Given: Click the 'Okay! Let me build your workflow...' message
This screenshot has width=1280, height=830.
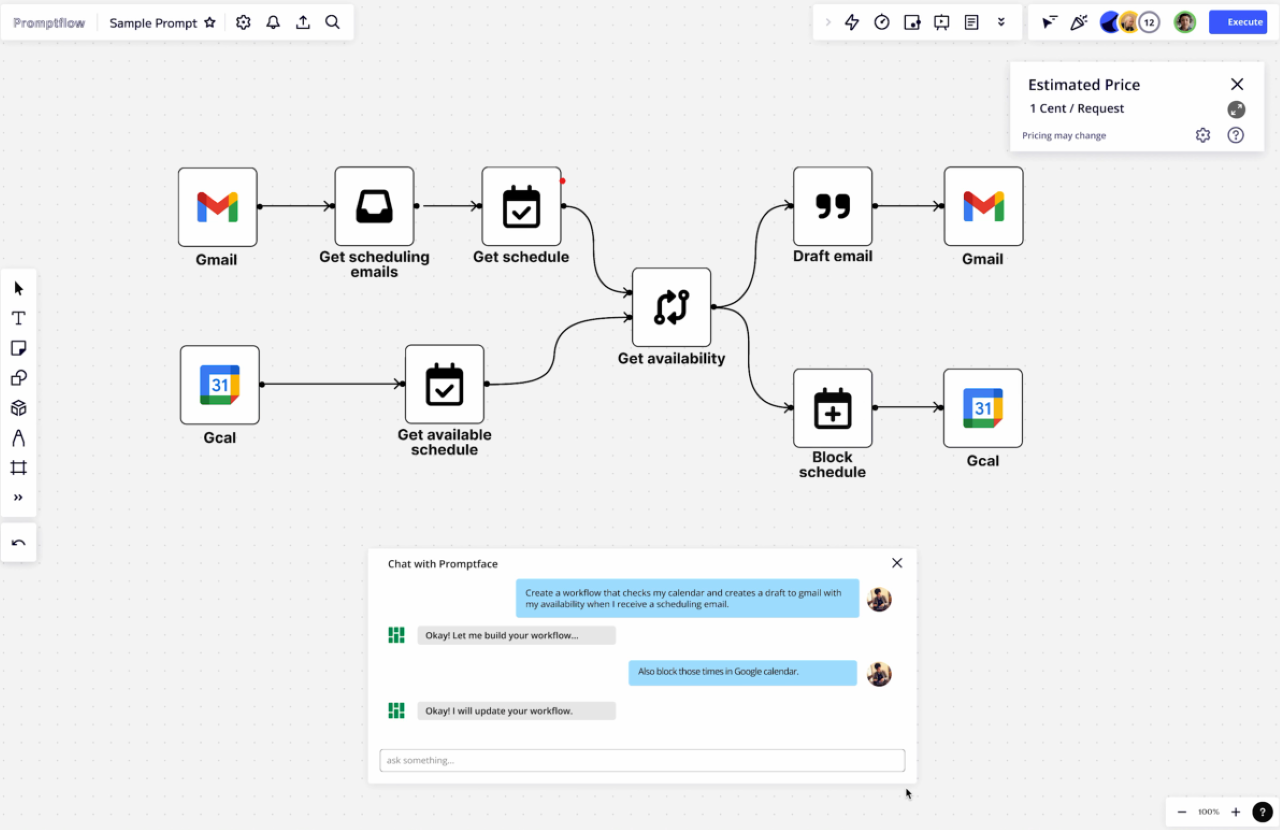Looking at the screenshot, I should click(516, 635).
